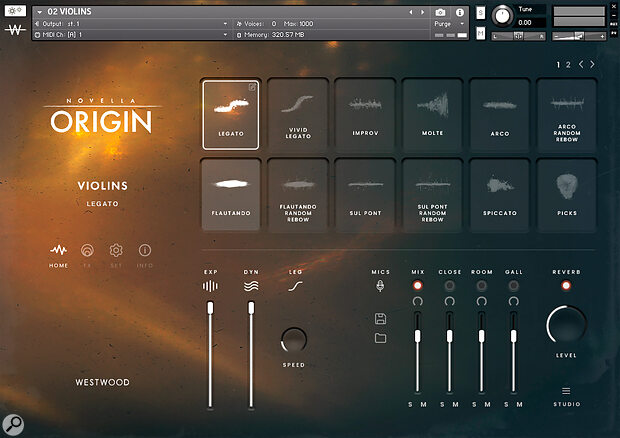Screen dimensions: 620x438
Task: Click the DYN dynamics wave icon
Action: point(251,286)
